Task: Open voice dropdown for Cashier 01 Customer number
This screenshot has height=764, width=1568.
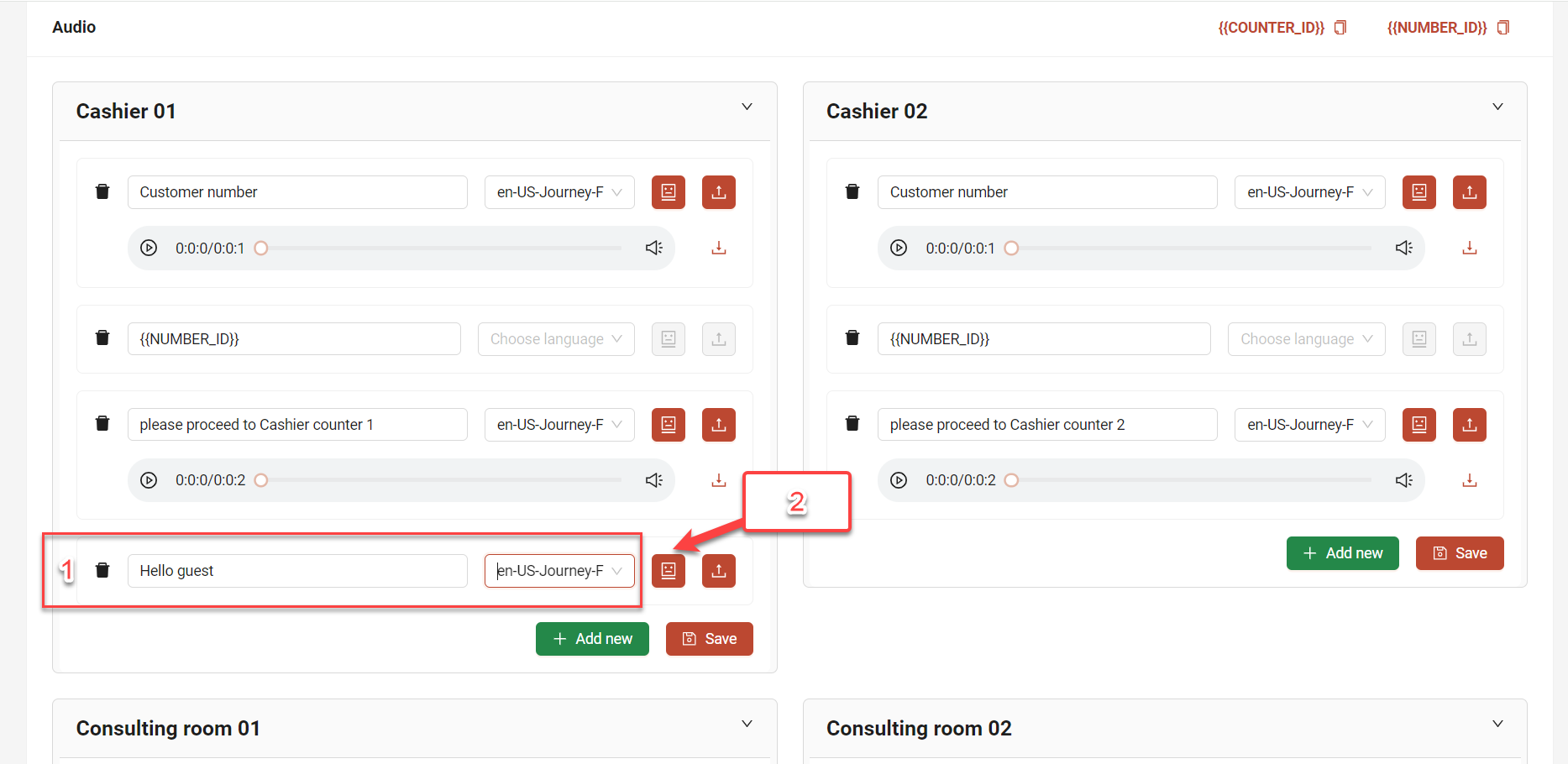Action: tap(559, 192)
